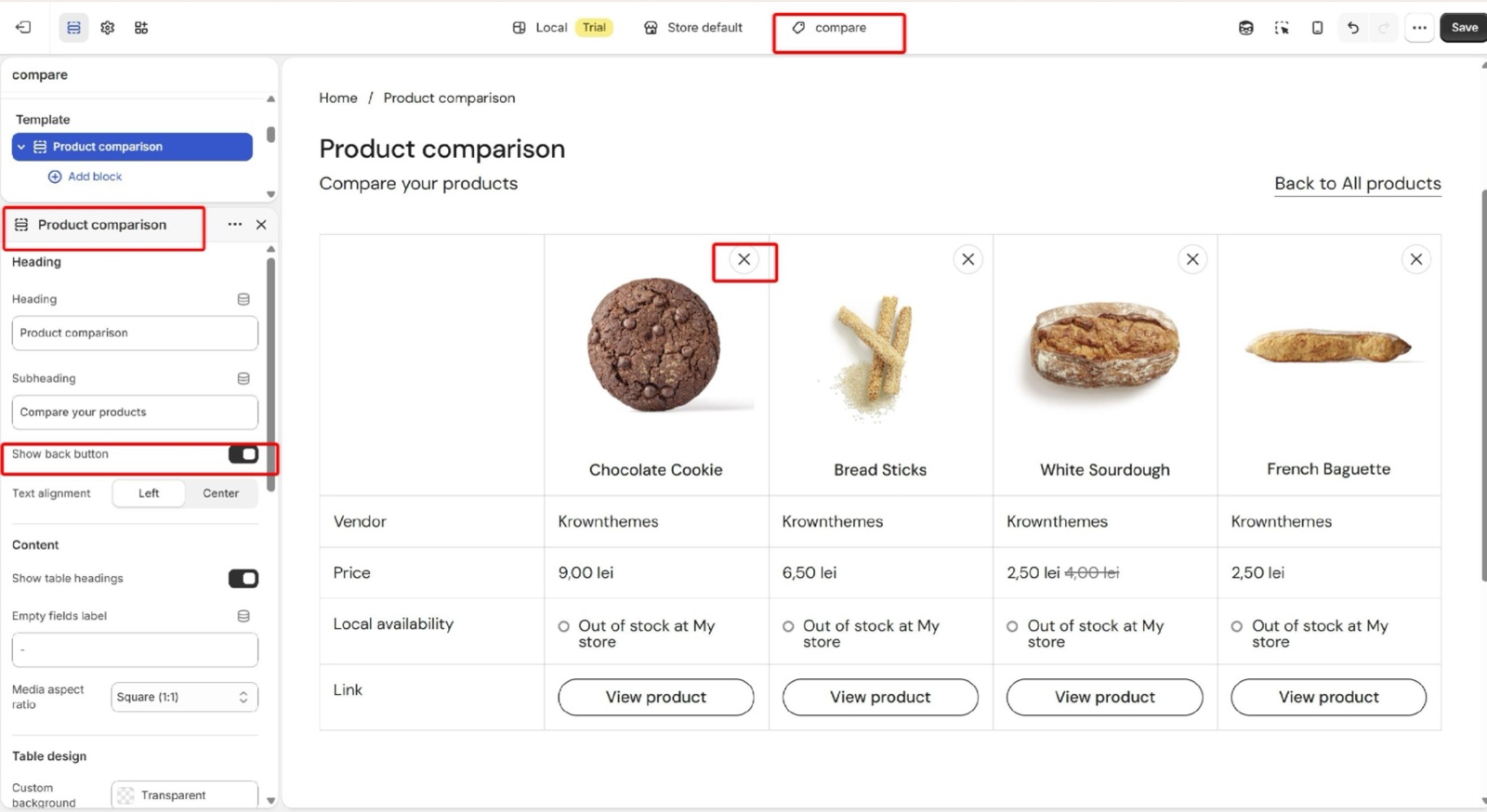Open the top bar three-dot more menu

tap(1419, 28)
